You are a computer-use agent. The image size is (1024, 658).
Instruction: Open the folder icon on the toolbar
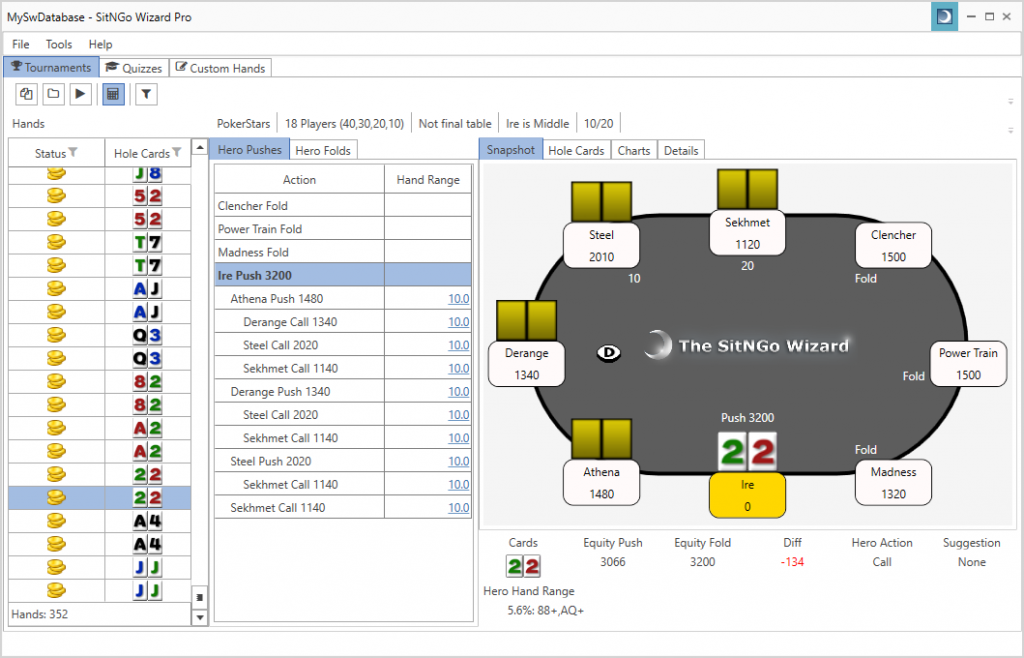pos(53,93)
